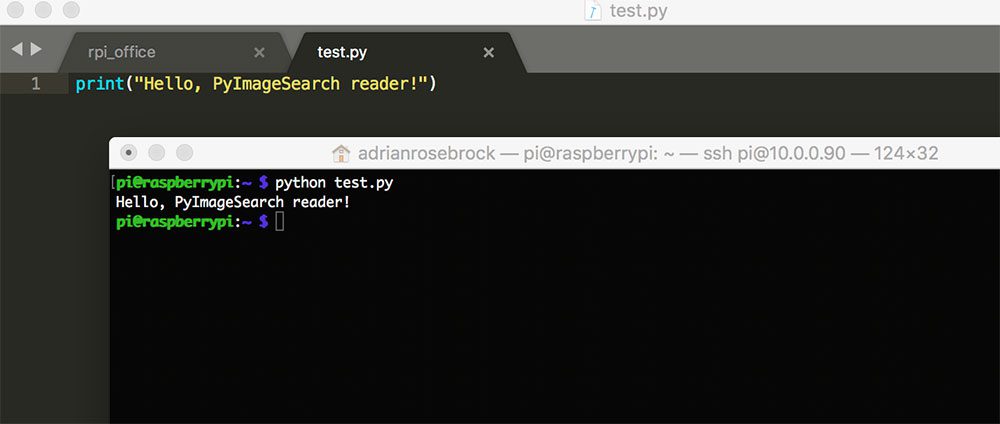Minimize the terminal window
The height and width of the screenshot is (424, 1000).
[156, 153]
